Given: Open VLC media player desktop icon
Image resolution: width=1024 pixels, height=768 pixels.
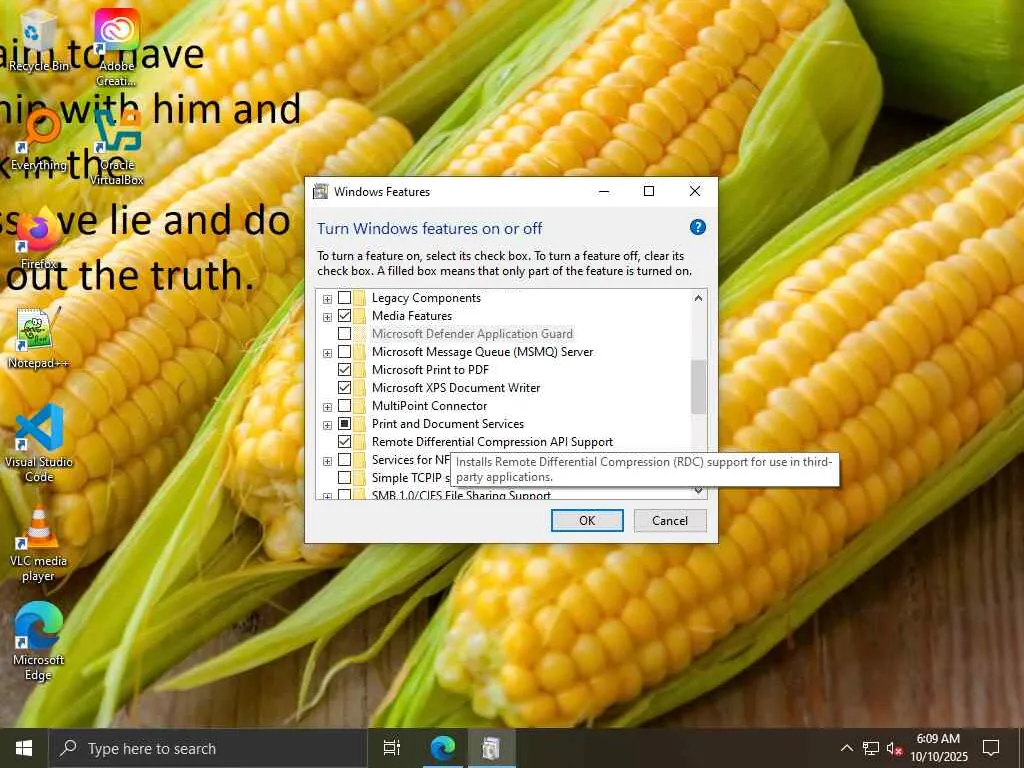Looking at the screenshot, I should [x=39, y=543].
